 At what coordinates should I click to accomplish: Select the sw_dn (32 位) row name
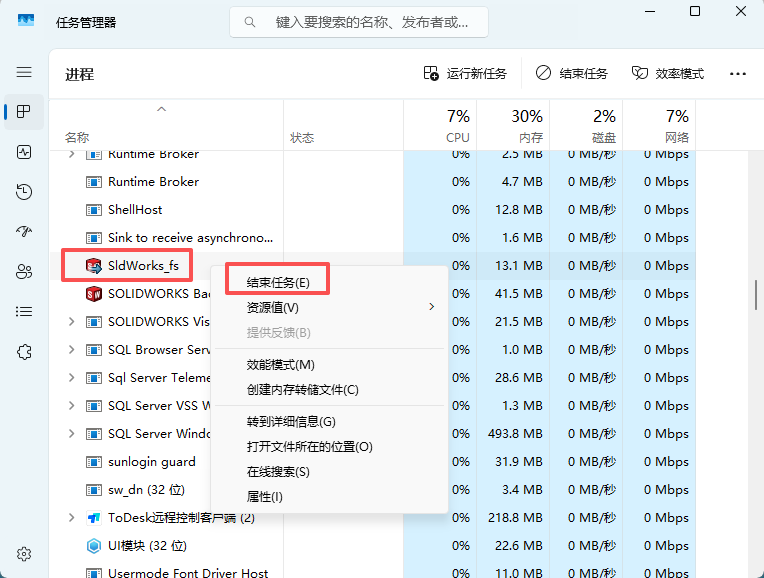pos(146,490)
